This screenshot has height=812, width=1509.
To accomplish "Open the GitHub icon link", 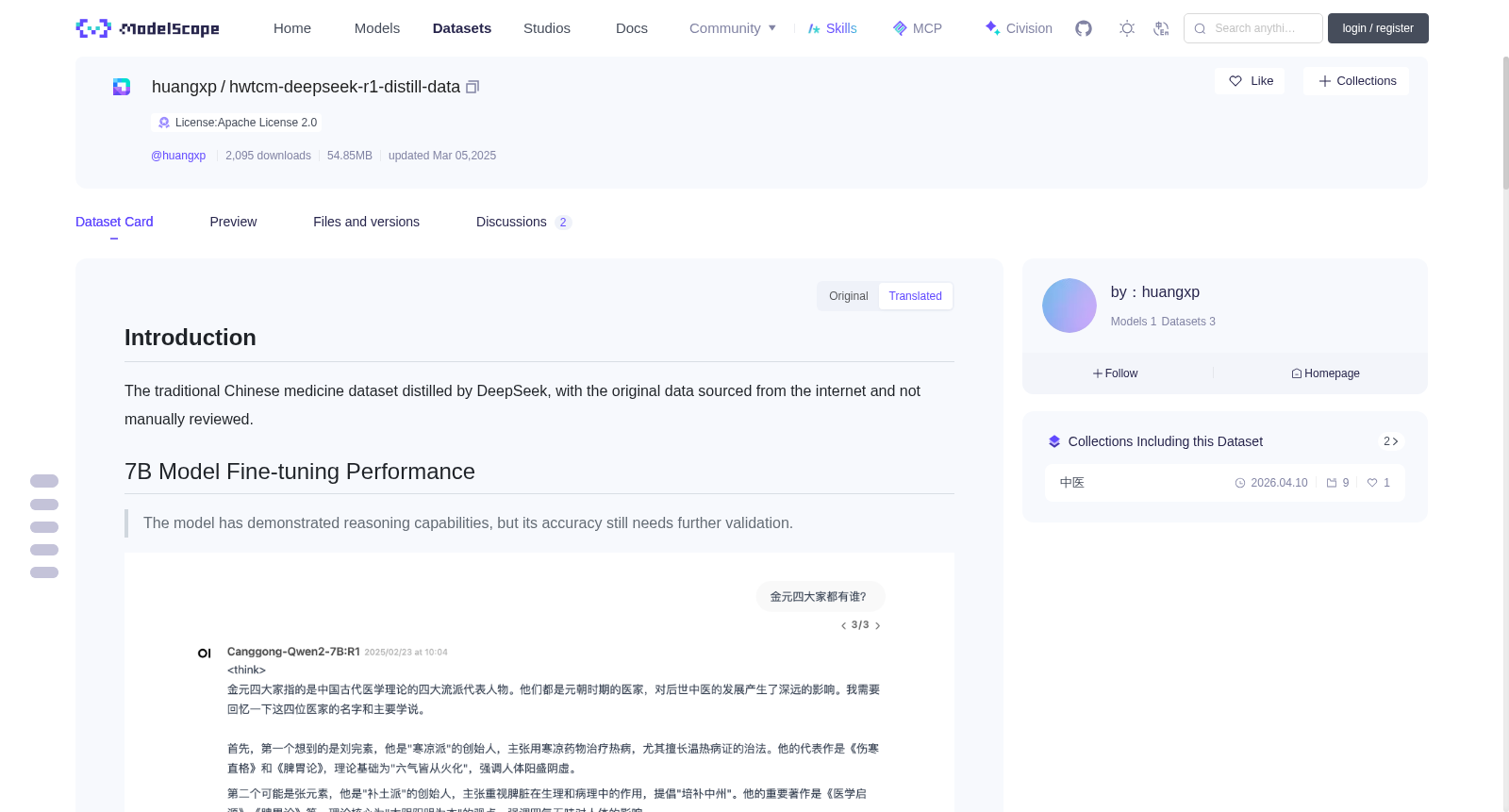I will [x=1084, y=28].
